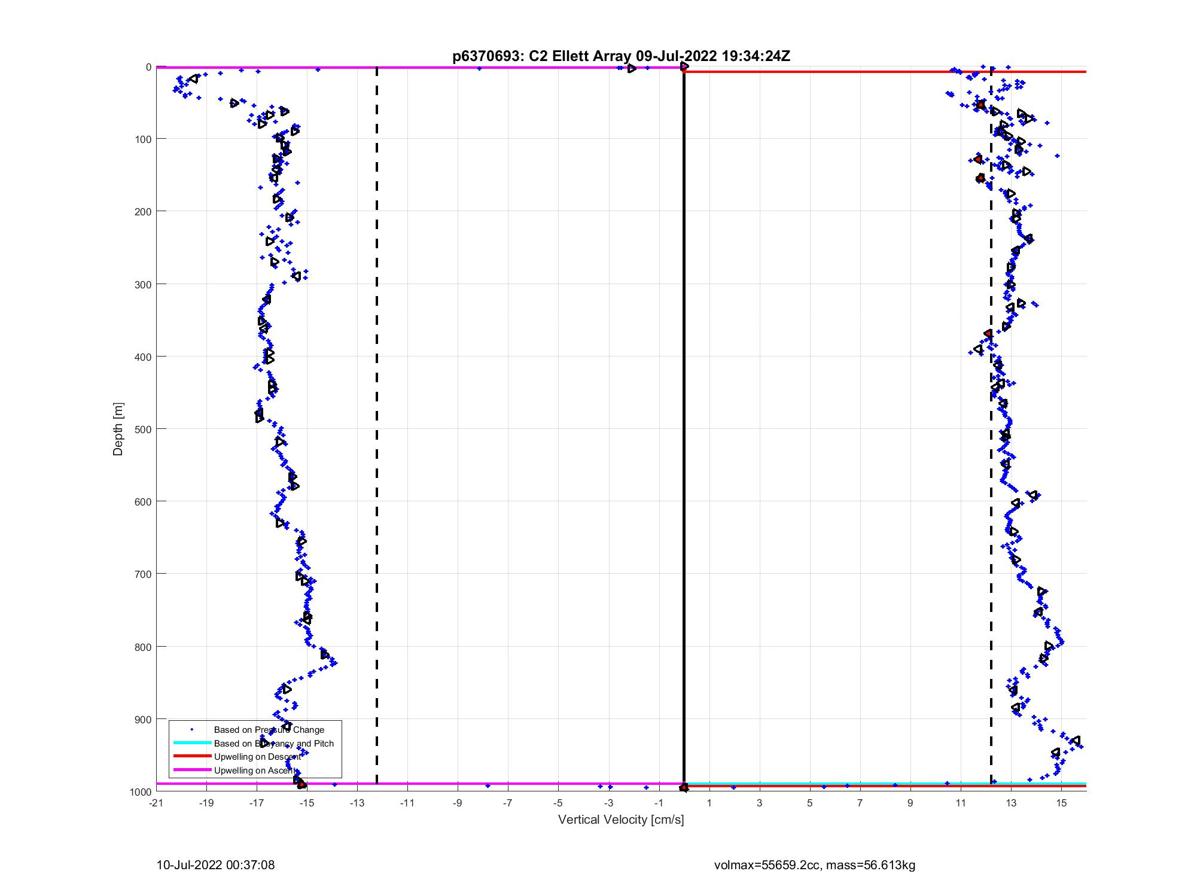Click the cyan line sample in legend
1200x889 pixels.
click(191, 743)
